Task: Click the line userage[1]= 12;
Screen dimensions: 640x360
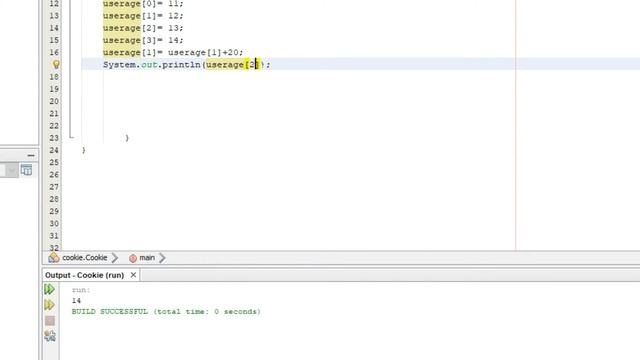Action: click(143, 16)
